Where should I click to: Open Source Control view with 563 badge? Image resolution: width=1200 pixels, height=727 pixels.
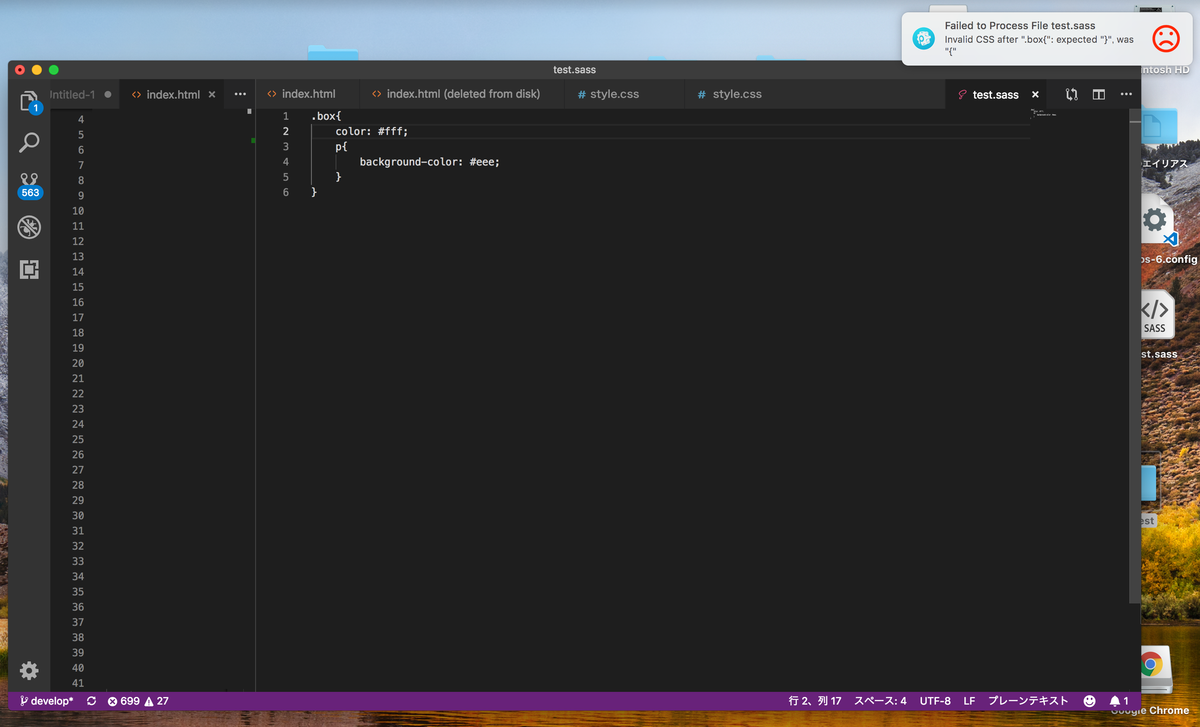point(29,185)
